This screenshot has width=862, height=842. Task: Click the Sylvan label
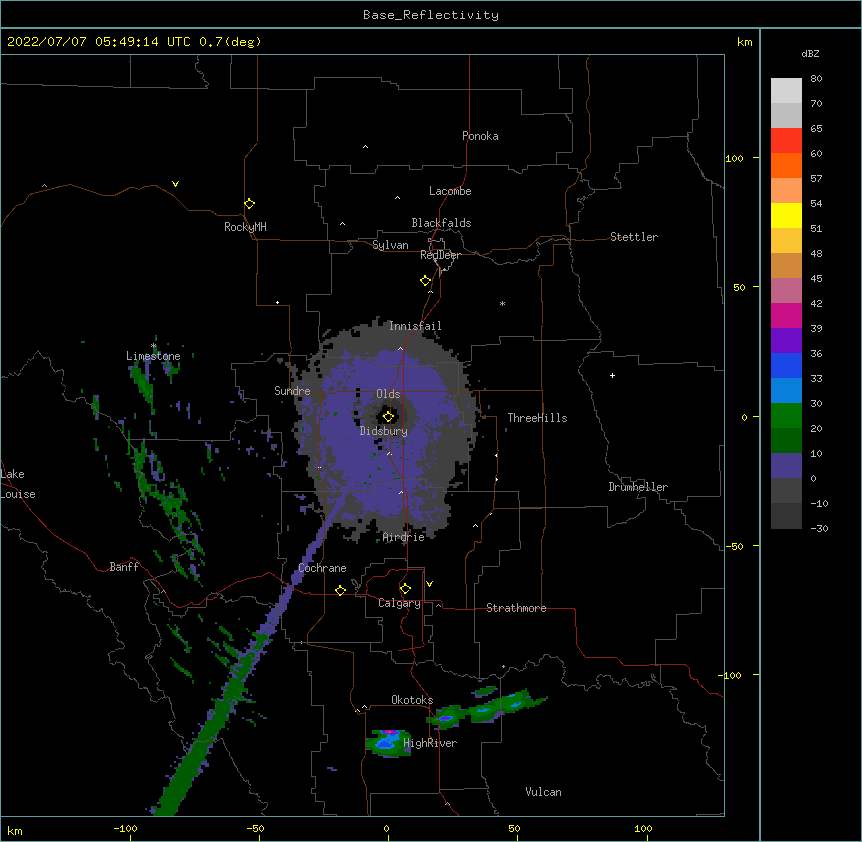390,245
